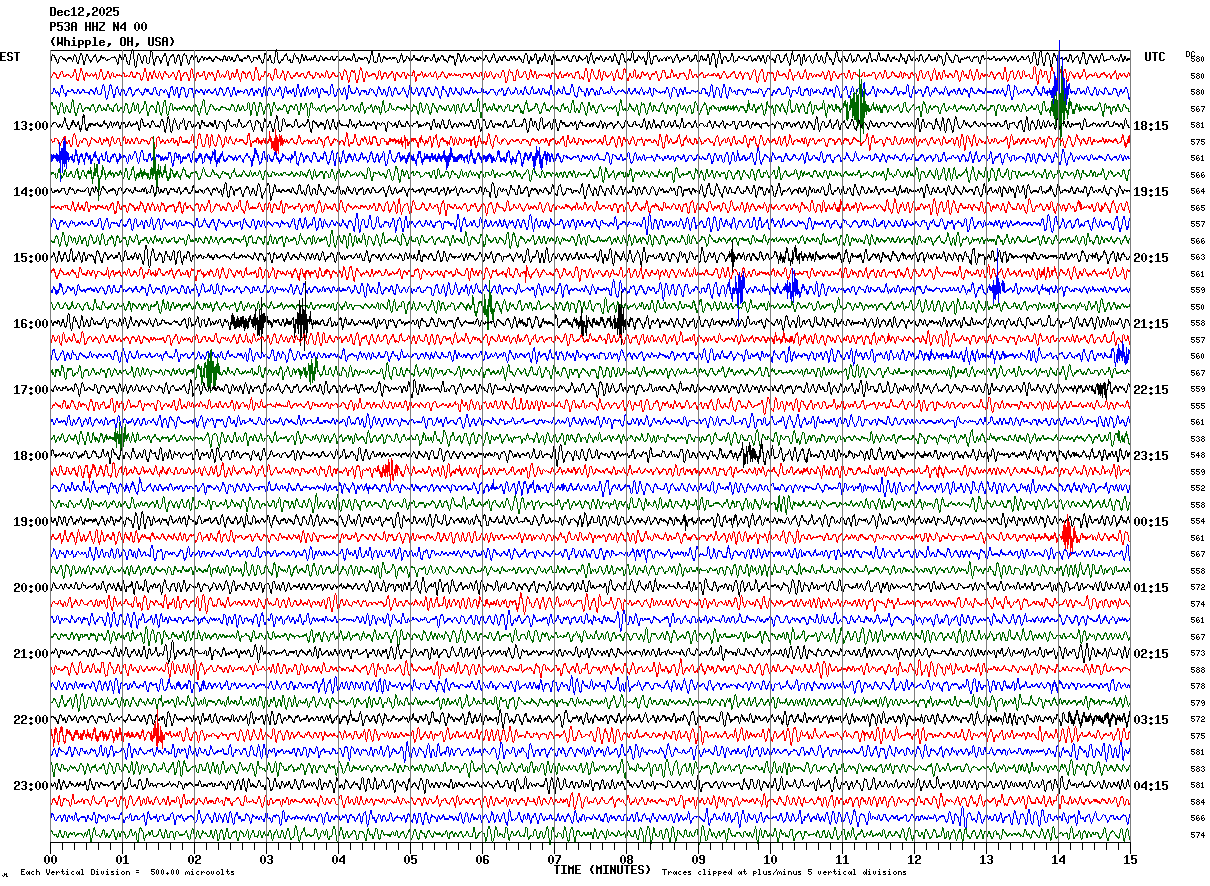
Task: Click the 'Traces clipped at plus/minus 5' note
Action: point(784,873)
